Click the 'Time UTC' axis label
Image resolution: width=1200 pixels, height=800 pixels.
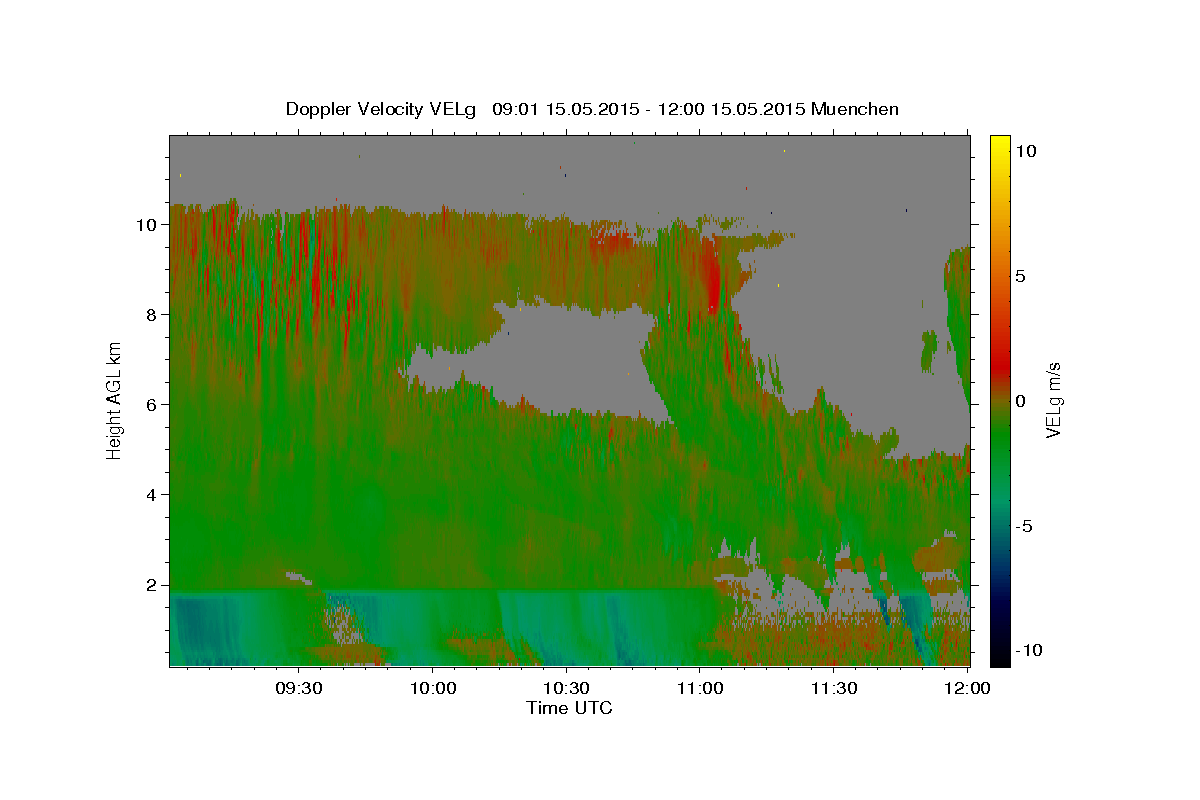569,709
